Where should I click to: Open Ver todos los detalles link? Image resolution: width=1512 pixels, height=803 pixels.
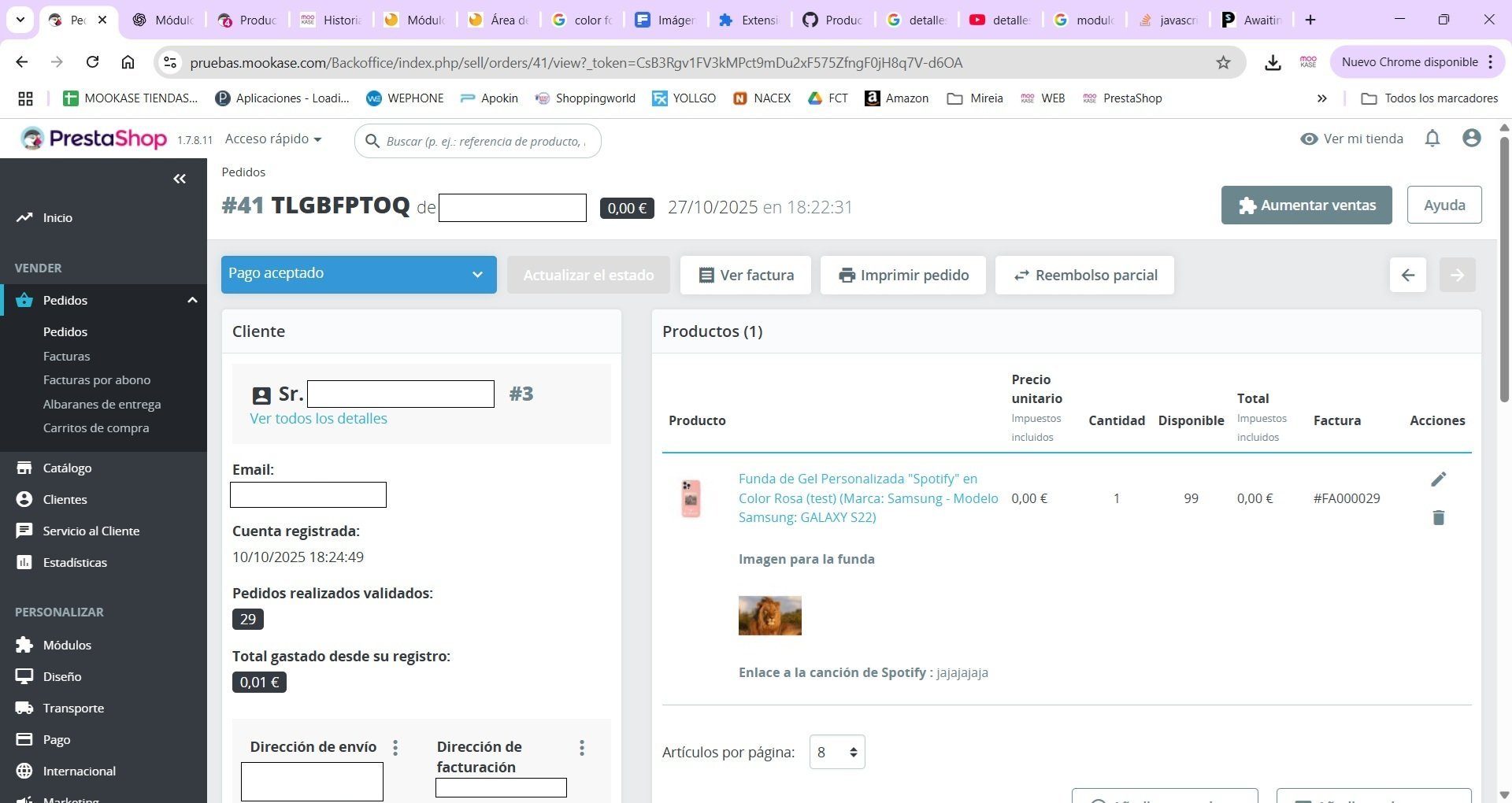318,418
